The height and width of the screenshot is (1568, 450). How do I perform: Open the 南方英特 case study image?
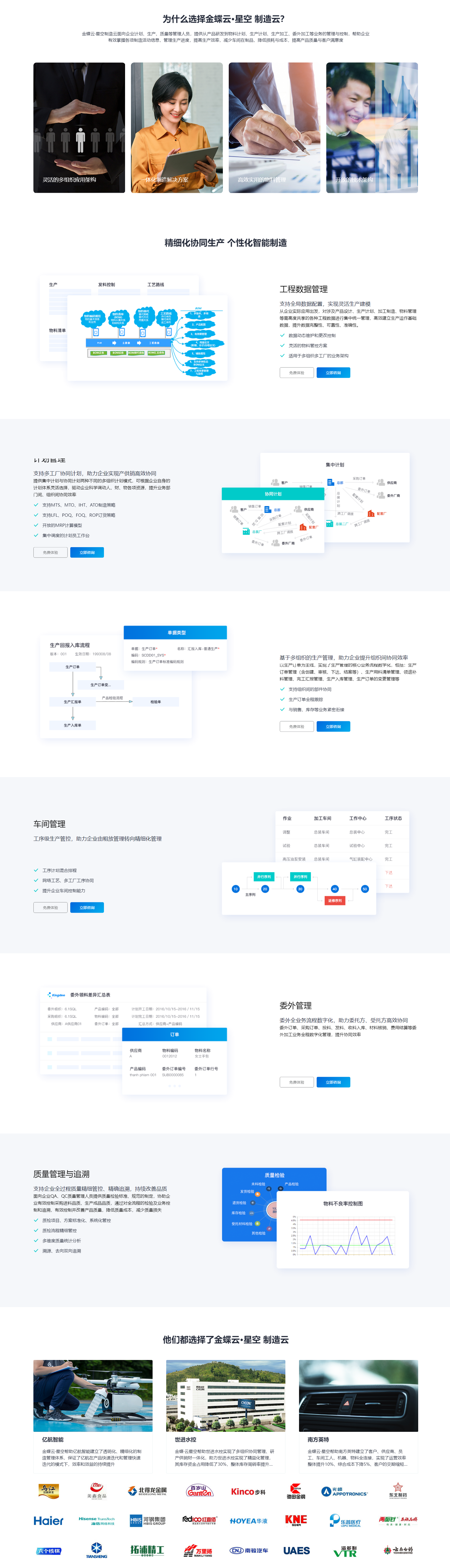[x=358, y=1395]
